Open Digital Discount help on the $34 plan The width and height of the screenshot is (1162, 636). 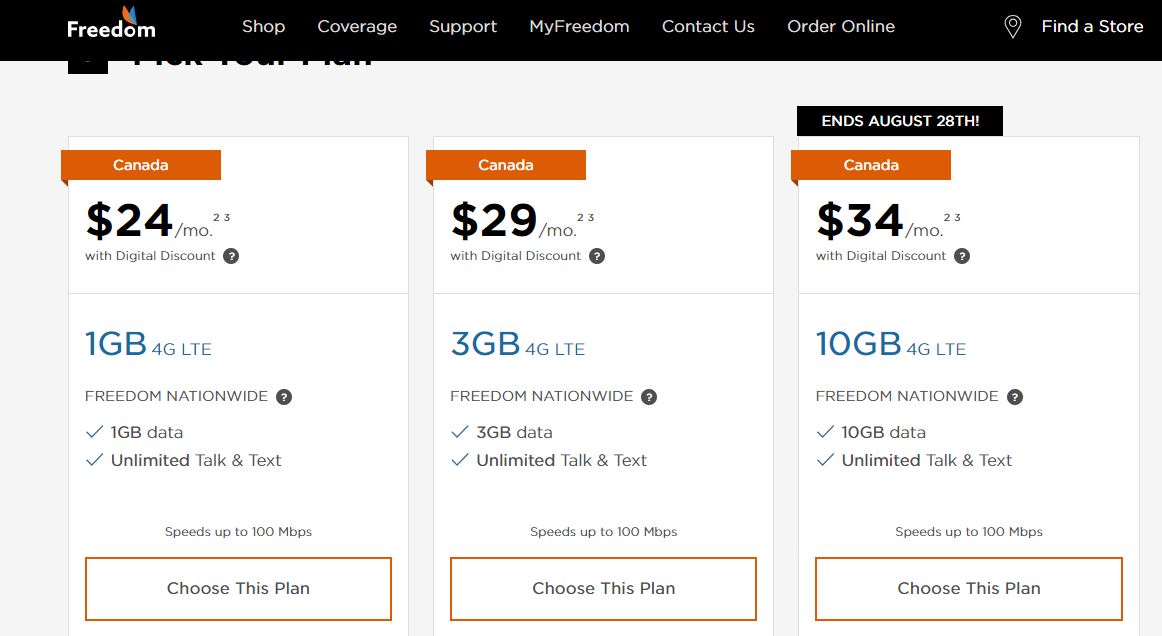click(x=962, y=255)
